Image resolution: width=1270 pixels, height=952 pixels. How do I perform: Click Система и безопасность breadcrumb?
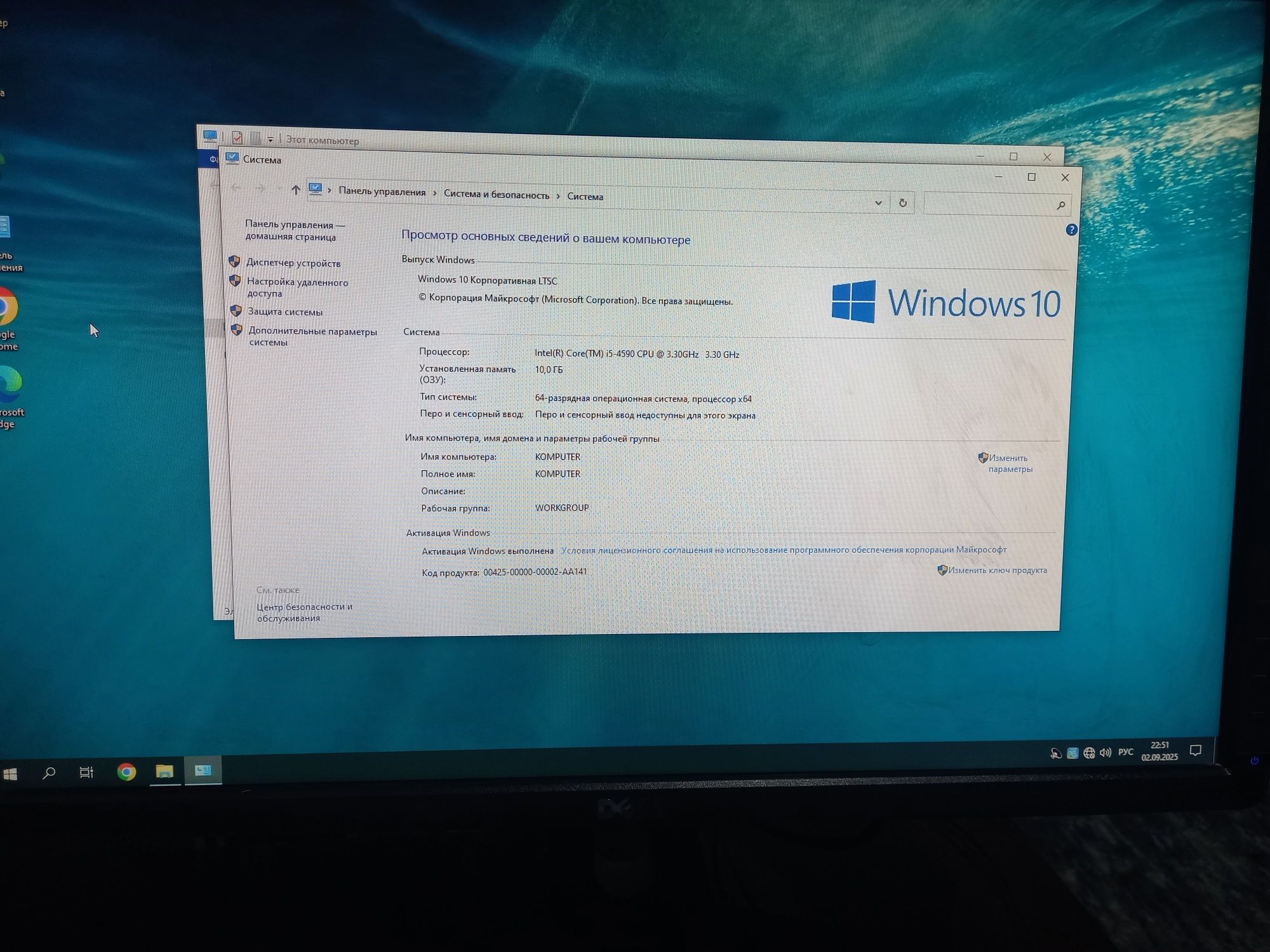point(496,194)
